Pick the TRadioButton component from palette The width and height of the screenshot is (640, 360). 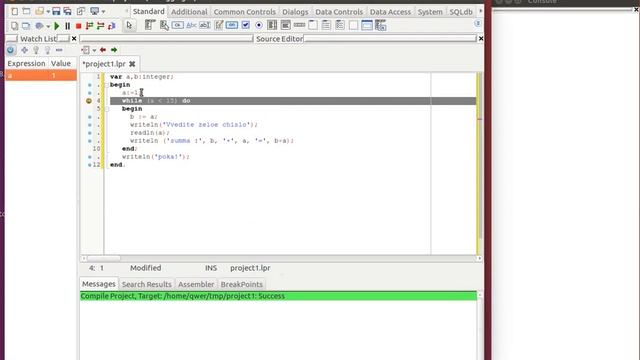coord(259,25)
